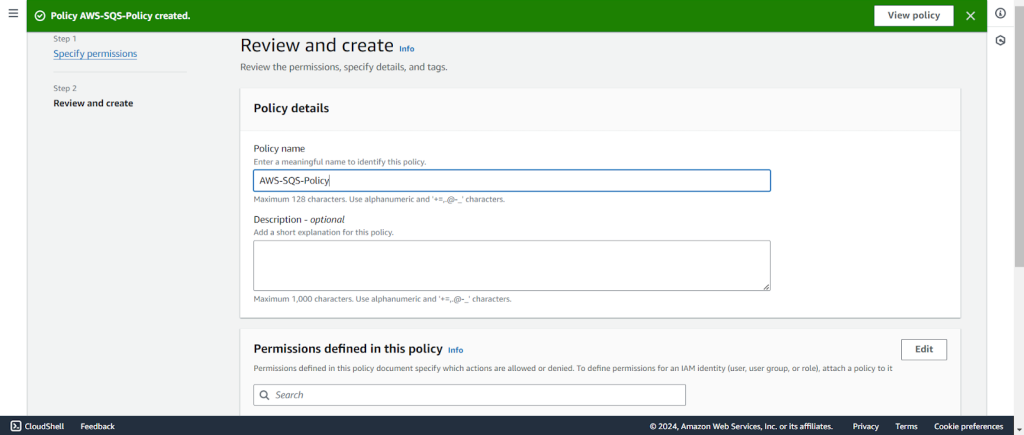Open the info panel circle icon

(1000, 13)
